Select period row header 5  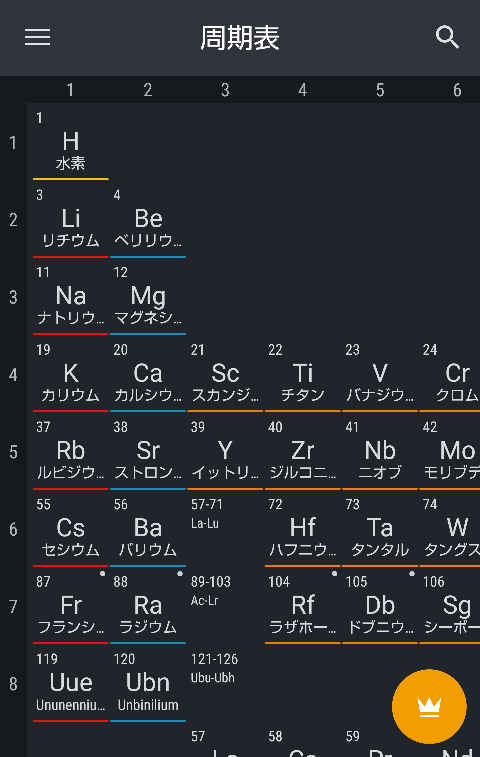(14, 452)
